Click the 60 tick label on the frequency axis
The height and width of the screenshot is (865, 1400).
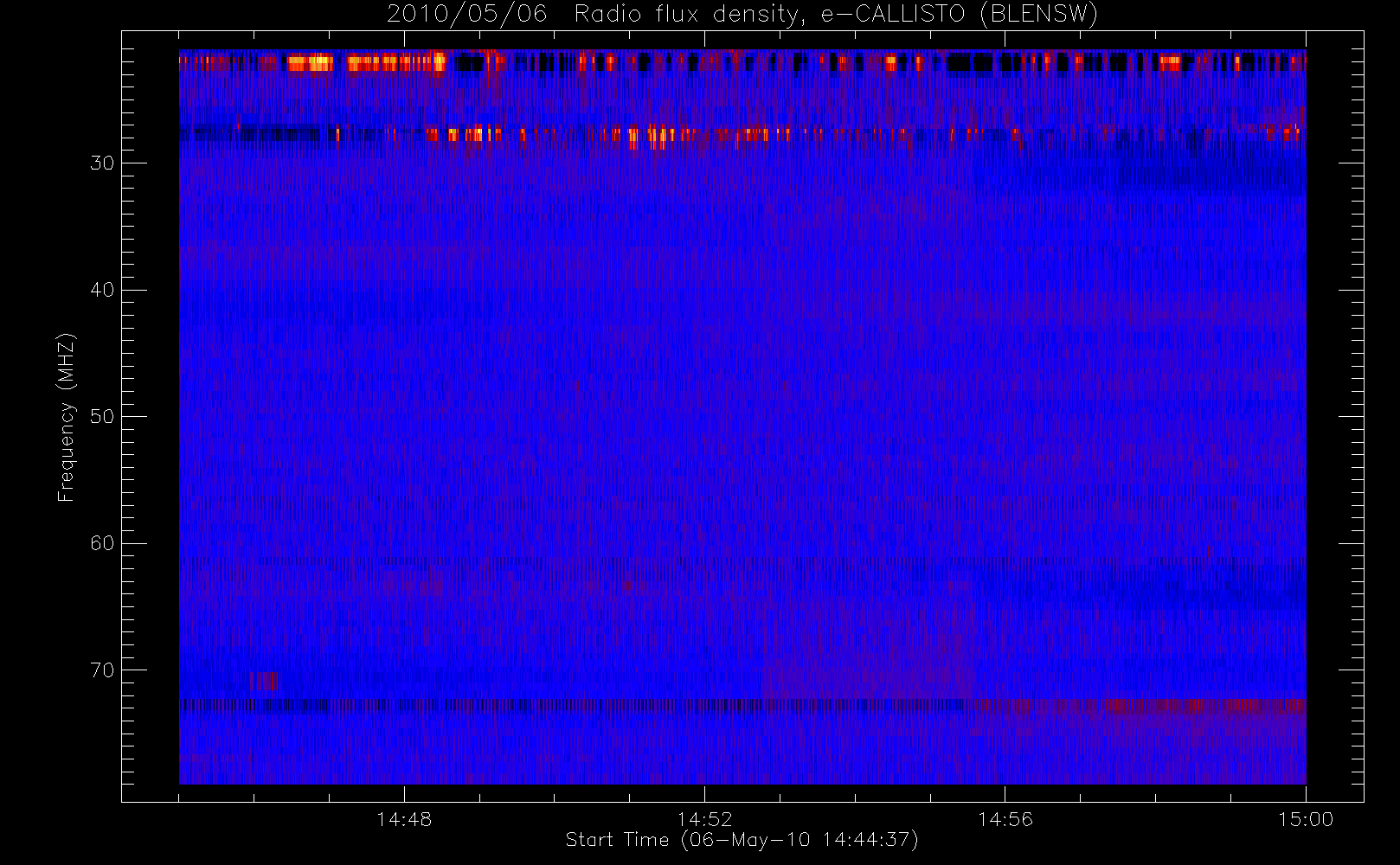pos(102,543)
